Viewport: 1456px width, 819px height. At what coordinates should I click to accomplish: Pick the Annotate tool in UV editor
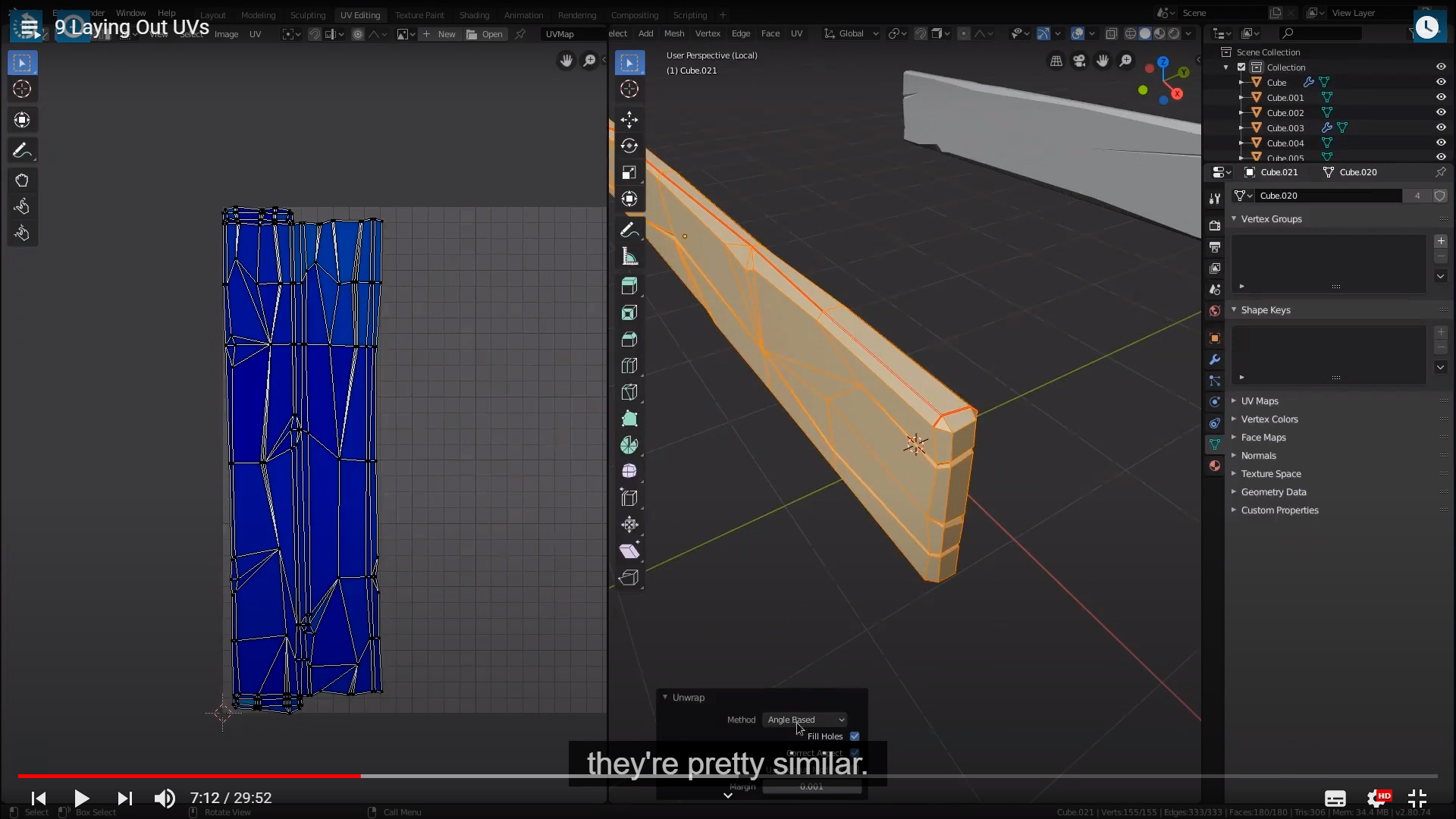click(x=22, y=151)
